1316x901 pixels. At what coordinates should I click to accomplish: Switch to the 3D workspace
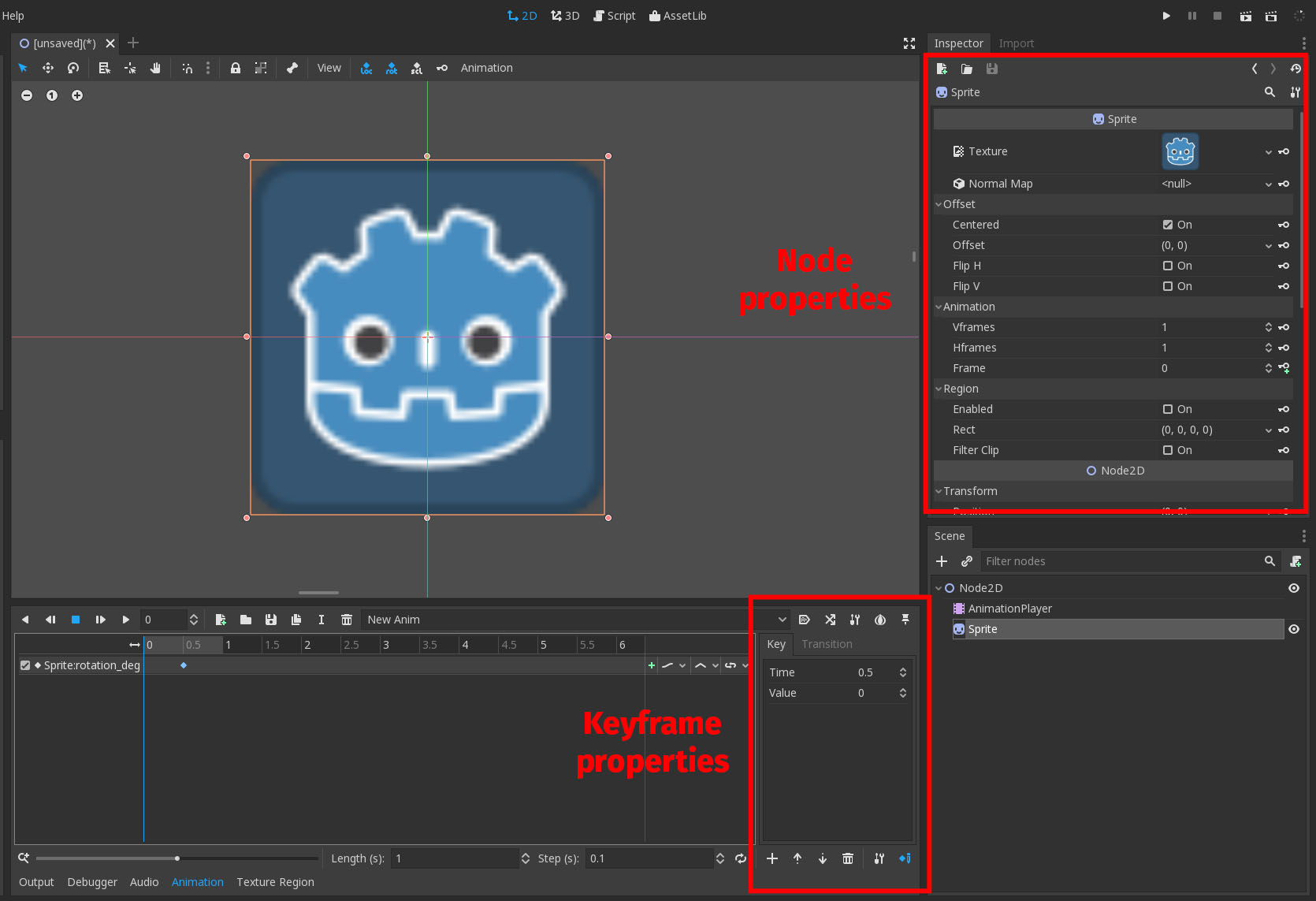(564, 15)
